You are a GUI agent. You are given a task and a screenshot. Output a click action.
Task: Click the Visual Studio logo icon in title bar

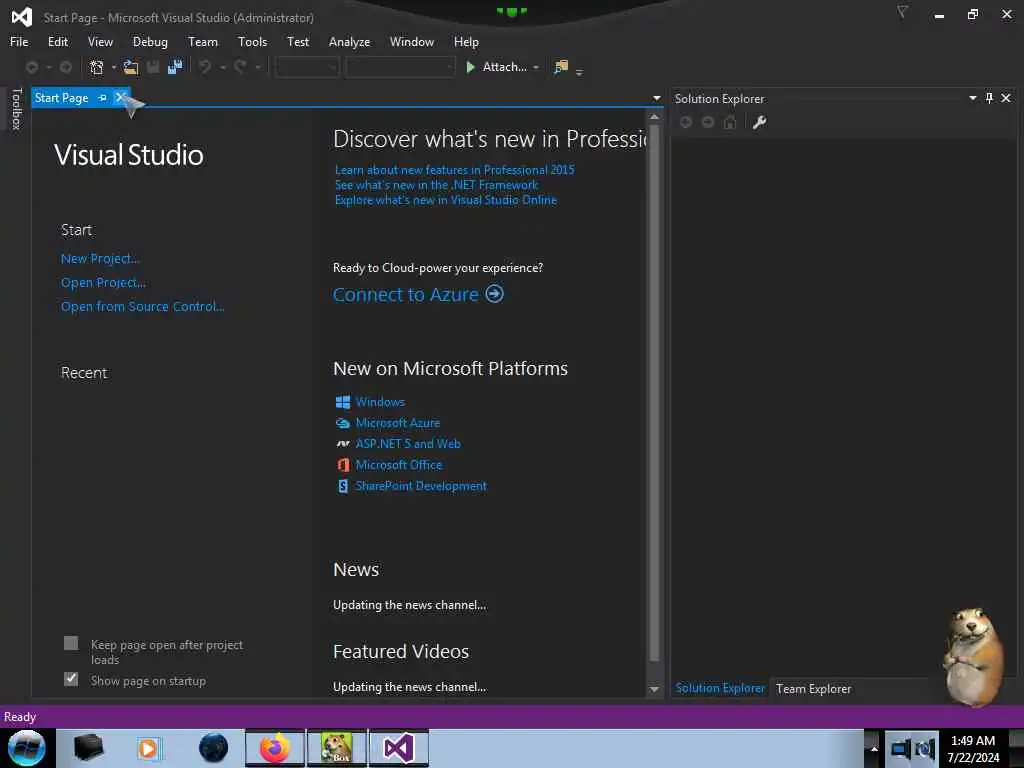tap(22, 16)
